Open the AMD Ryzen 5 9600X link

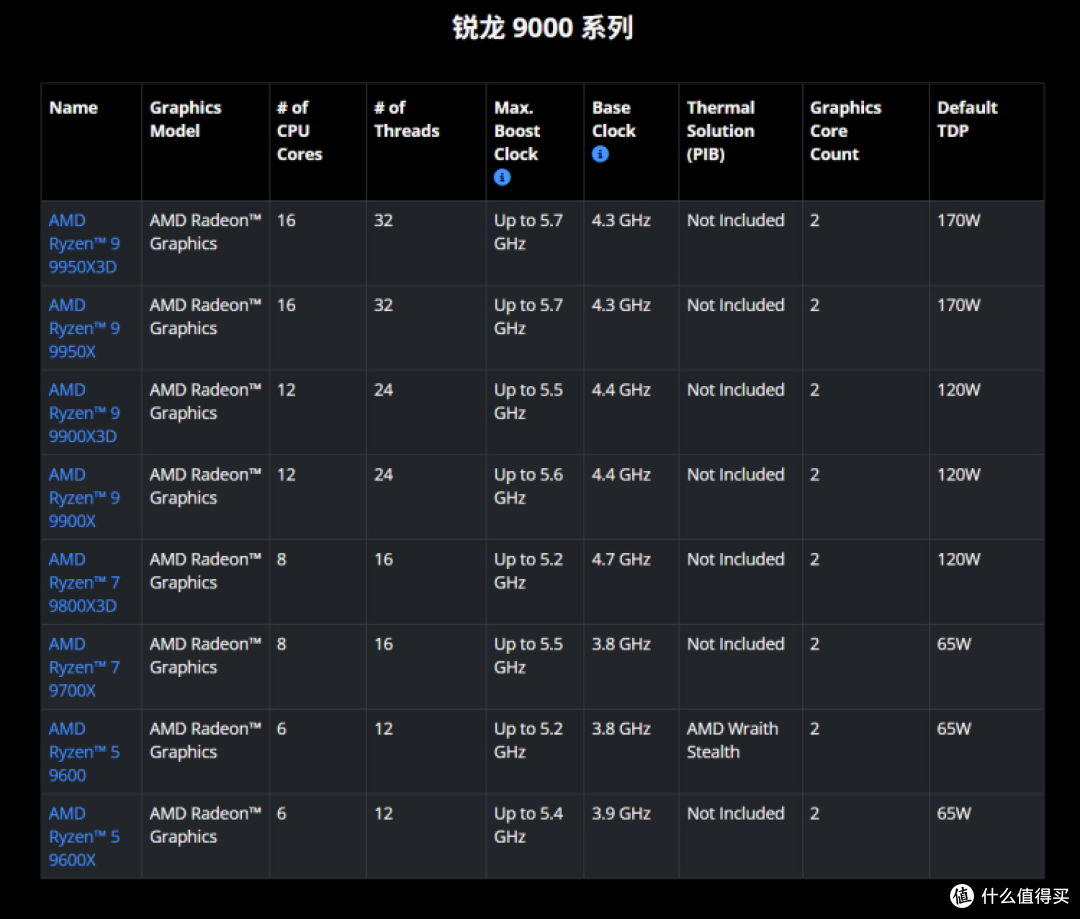pos(84,836)
